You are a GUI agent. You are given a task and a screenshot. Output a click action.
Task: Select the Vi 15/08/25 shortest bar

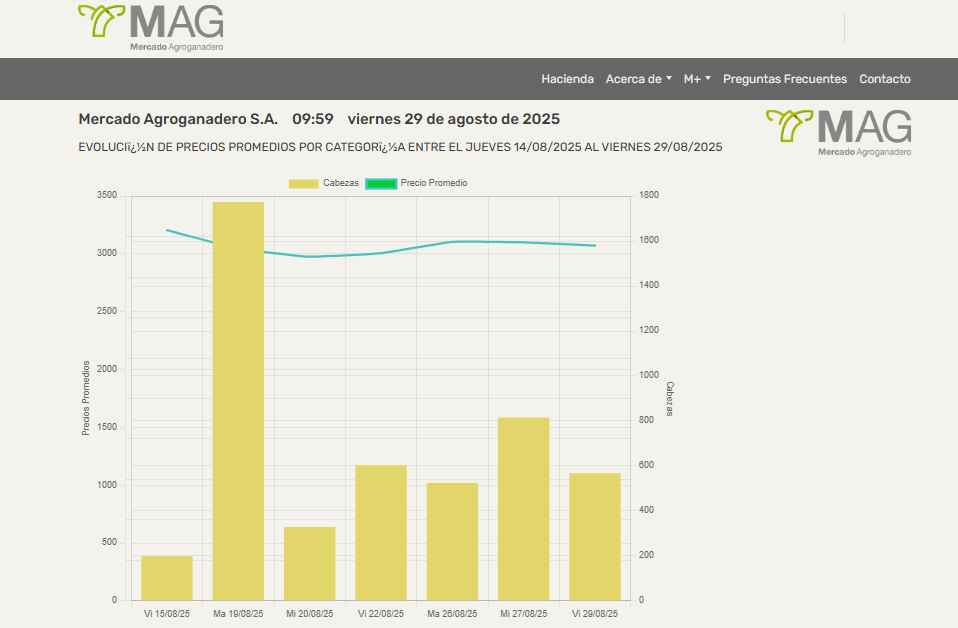pyautogui.click(x=167, y=578)
